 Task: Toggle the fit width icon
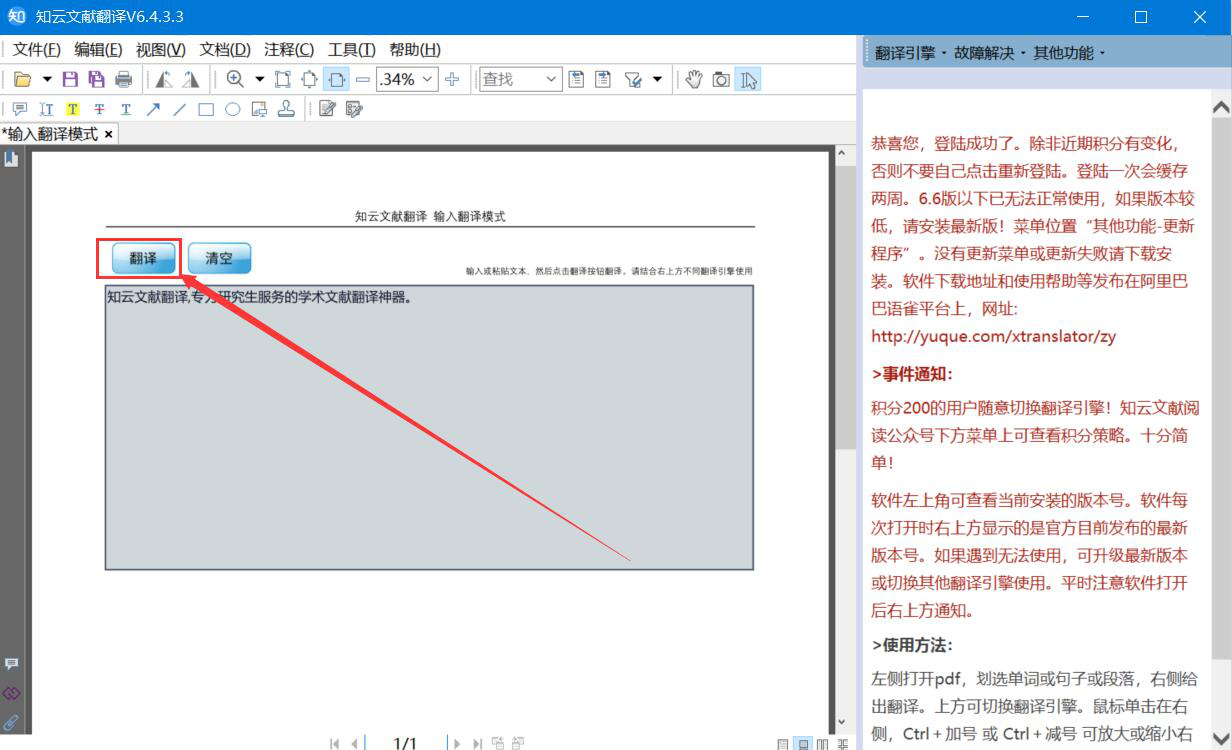click(x=336, y=79)
